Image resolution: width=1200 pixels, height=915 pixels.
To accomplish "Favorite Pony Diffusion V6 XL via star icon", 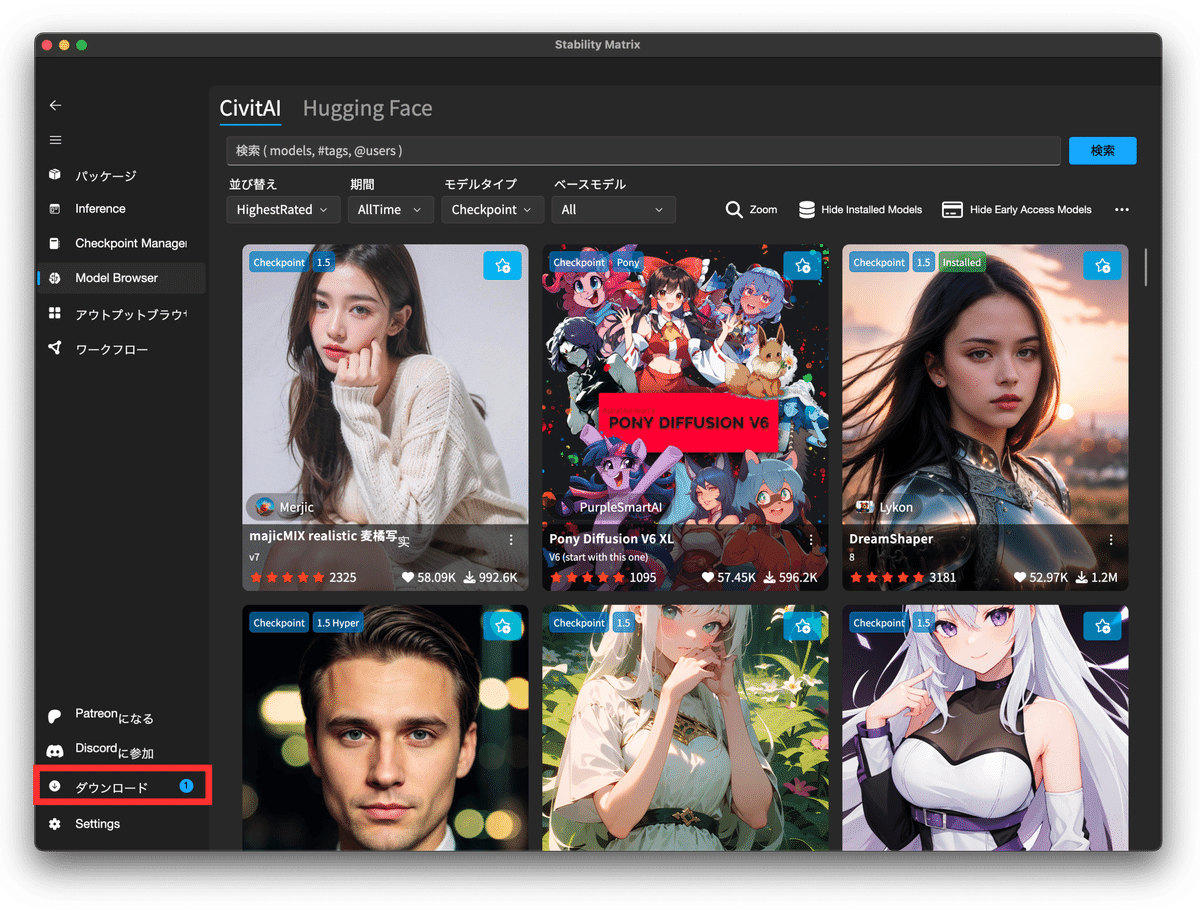I will point(802,266).
